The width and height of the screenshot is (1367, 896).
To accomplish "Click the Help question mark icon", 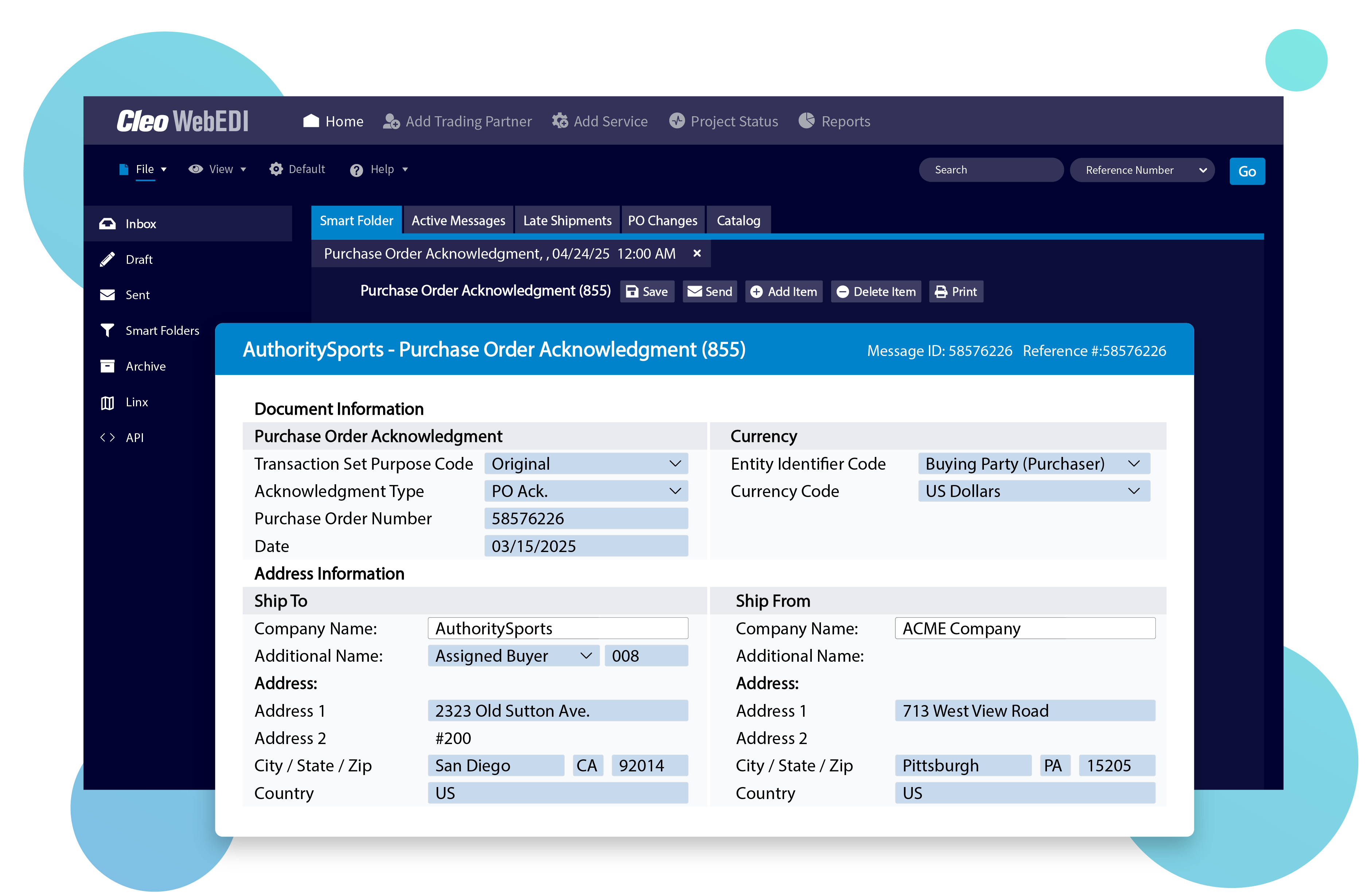I will (x=356, y=171).
